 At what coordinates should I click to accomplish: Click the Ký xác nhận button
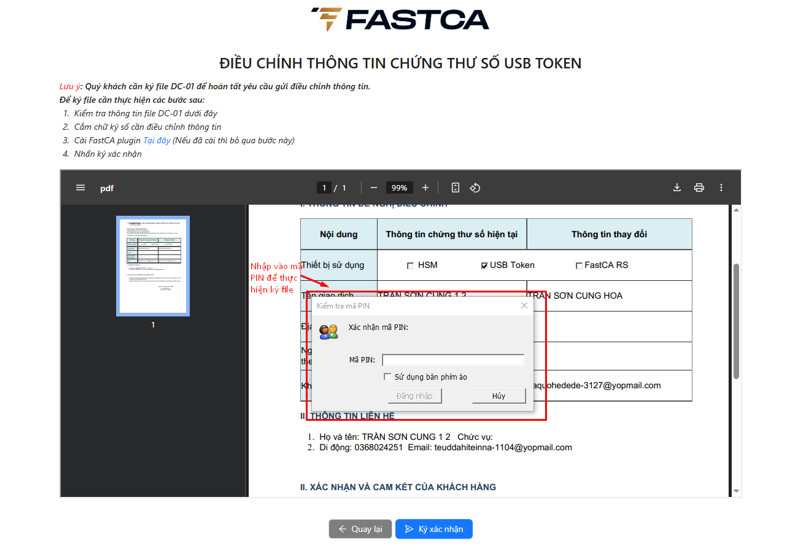pyautogui.click(x=434, y=529)
